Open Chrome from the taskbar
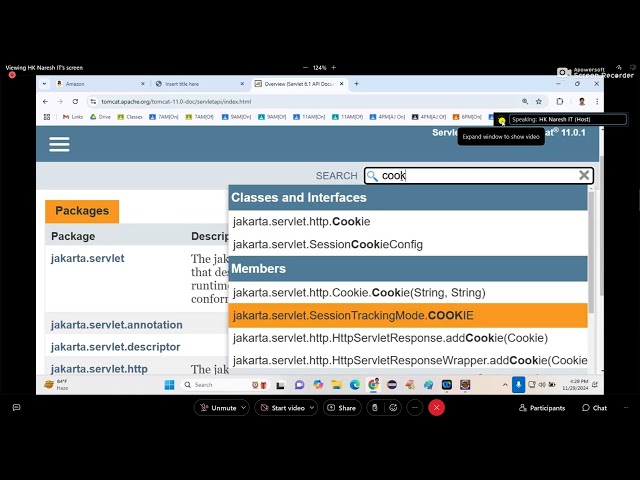Screen dimensions: 640x480 (x=373, y=384)
